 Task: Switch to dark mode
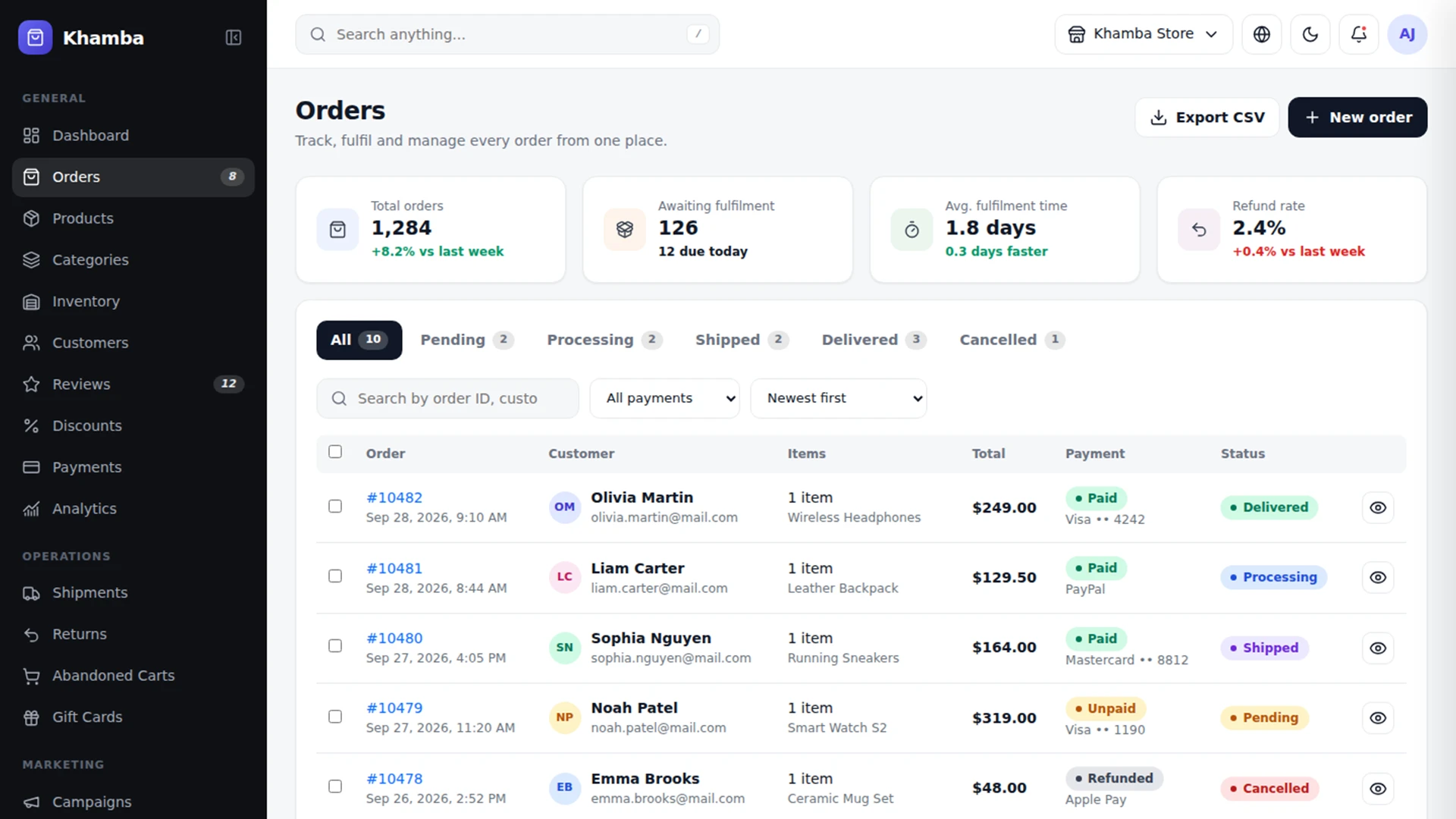1310,34
